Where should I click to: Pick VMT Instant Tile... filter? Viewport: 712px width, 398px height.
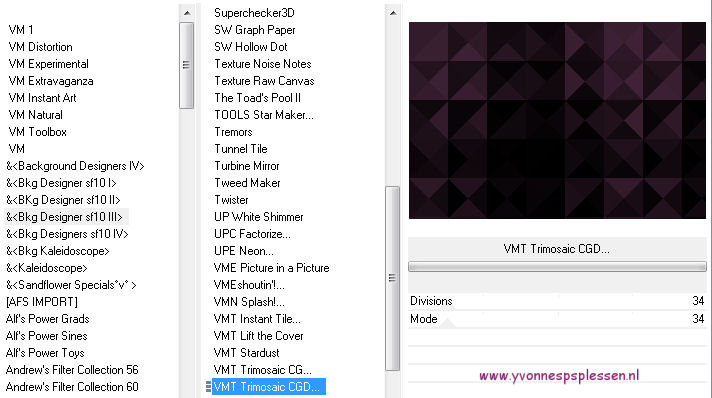click(x=257, y=319)
